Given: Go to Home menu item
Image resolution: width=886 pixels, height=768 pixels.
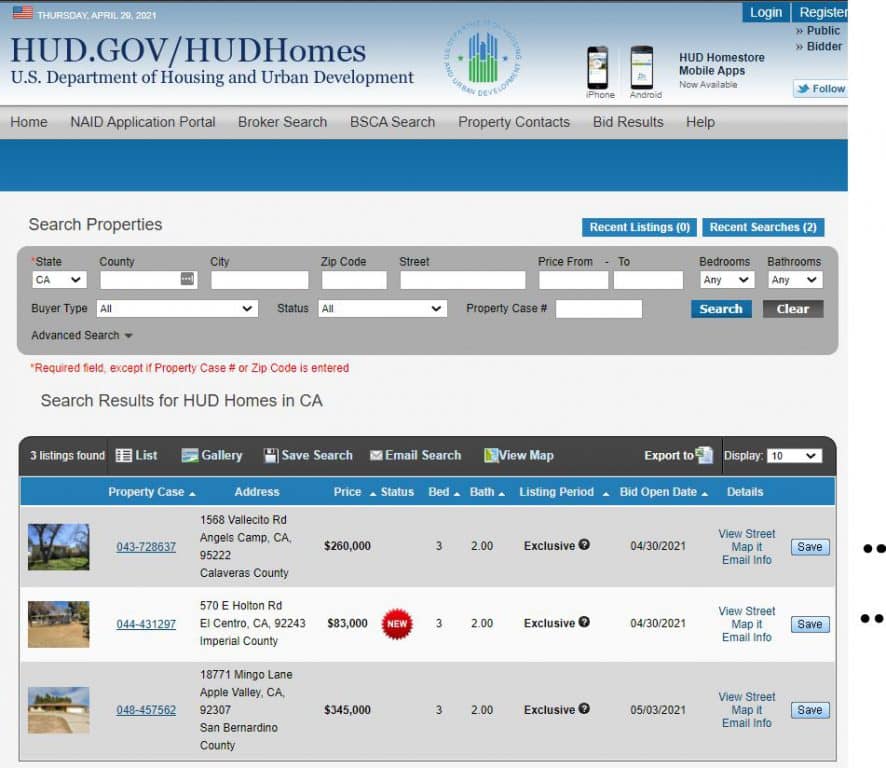Looking at the screenshot, I should [29, 122].
